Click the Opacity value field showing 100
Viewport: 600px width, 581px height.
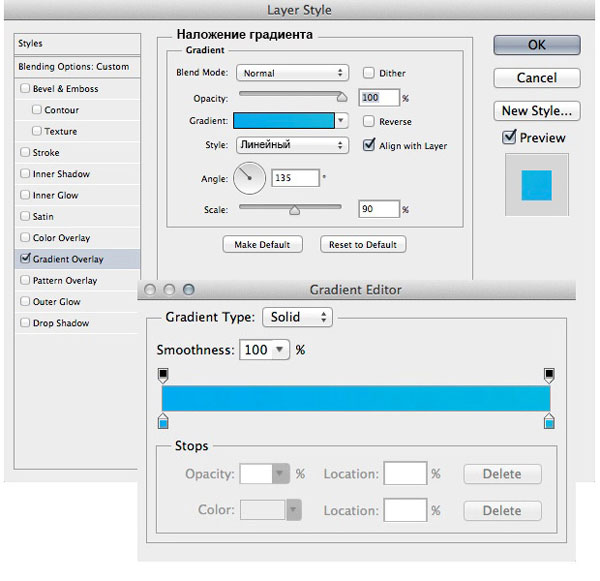pos(379,98)
